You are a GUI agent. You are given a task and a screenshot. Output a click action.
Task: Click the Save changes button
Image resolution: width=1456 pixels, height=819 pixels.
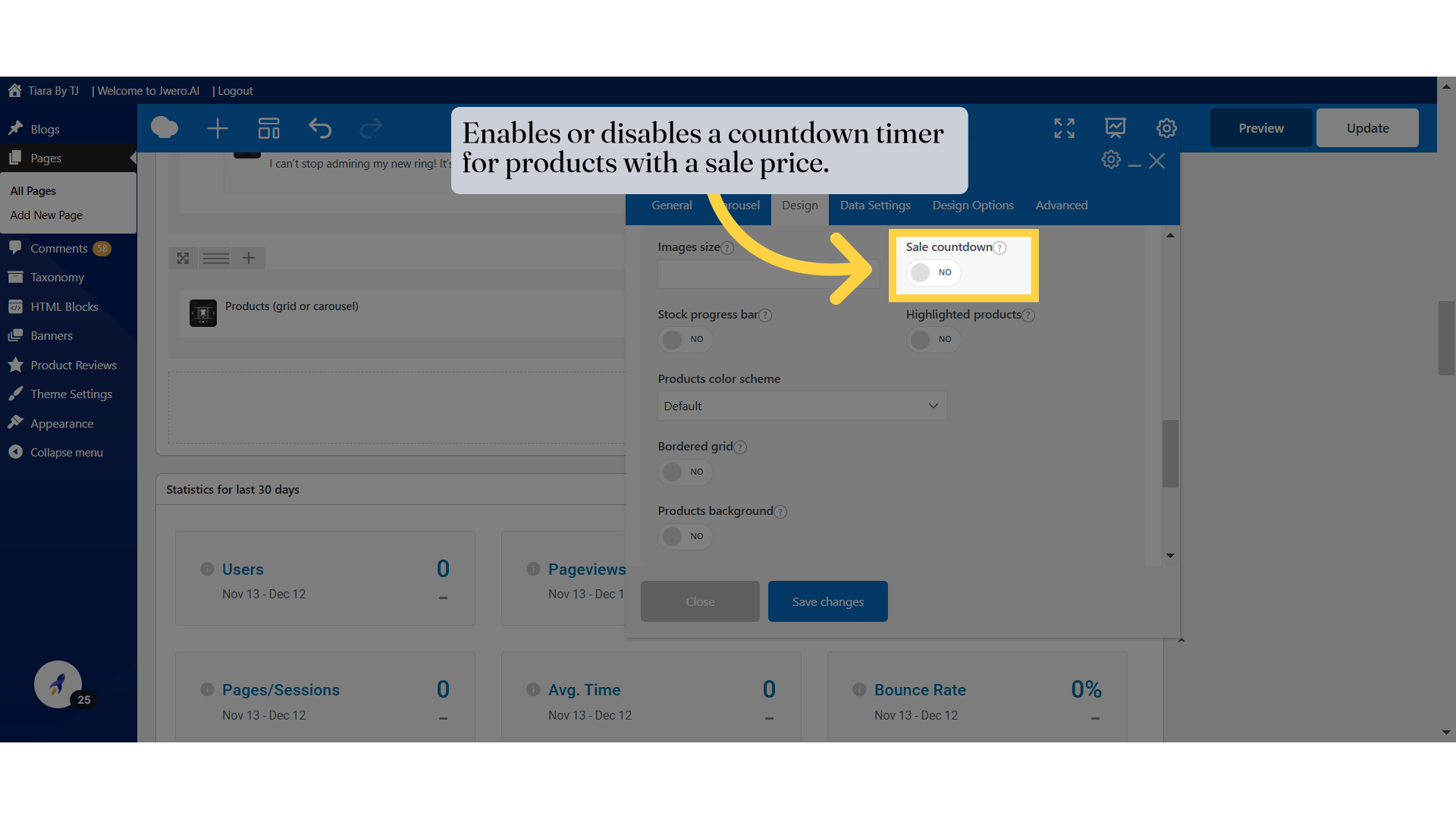click(827, 601)
